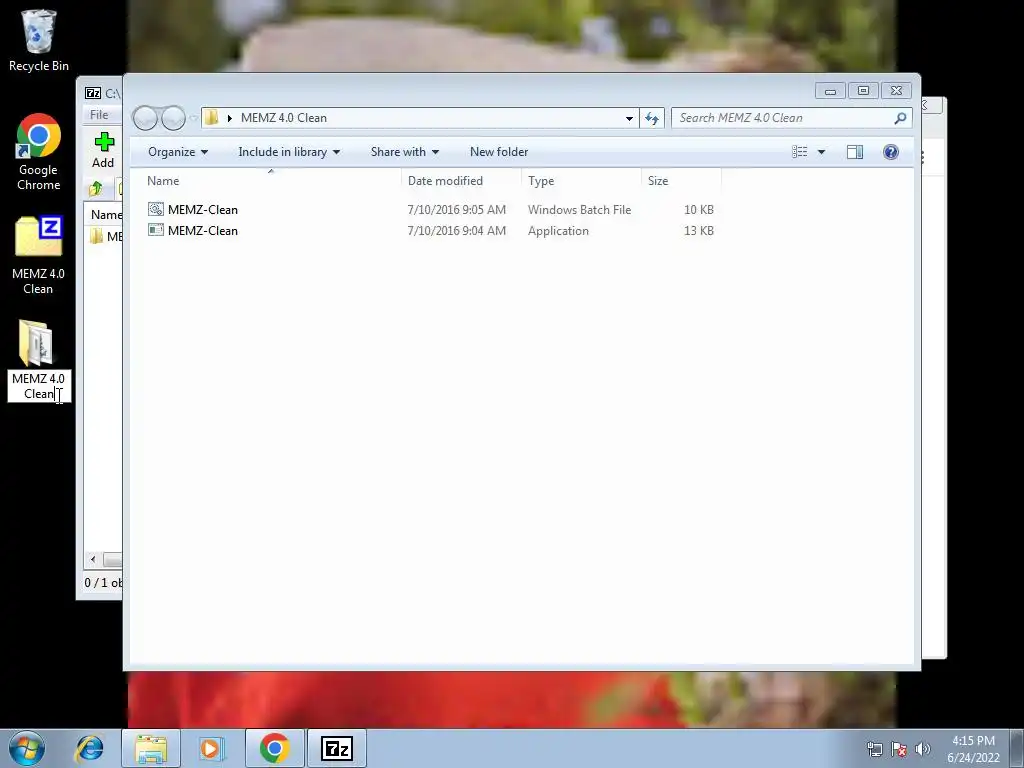The width and height of the screenshot is (1024, 768).
Task: Click the 7-Zip title bar icon
Action: (x=93, y=93)
